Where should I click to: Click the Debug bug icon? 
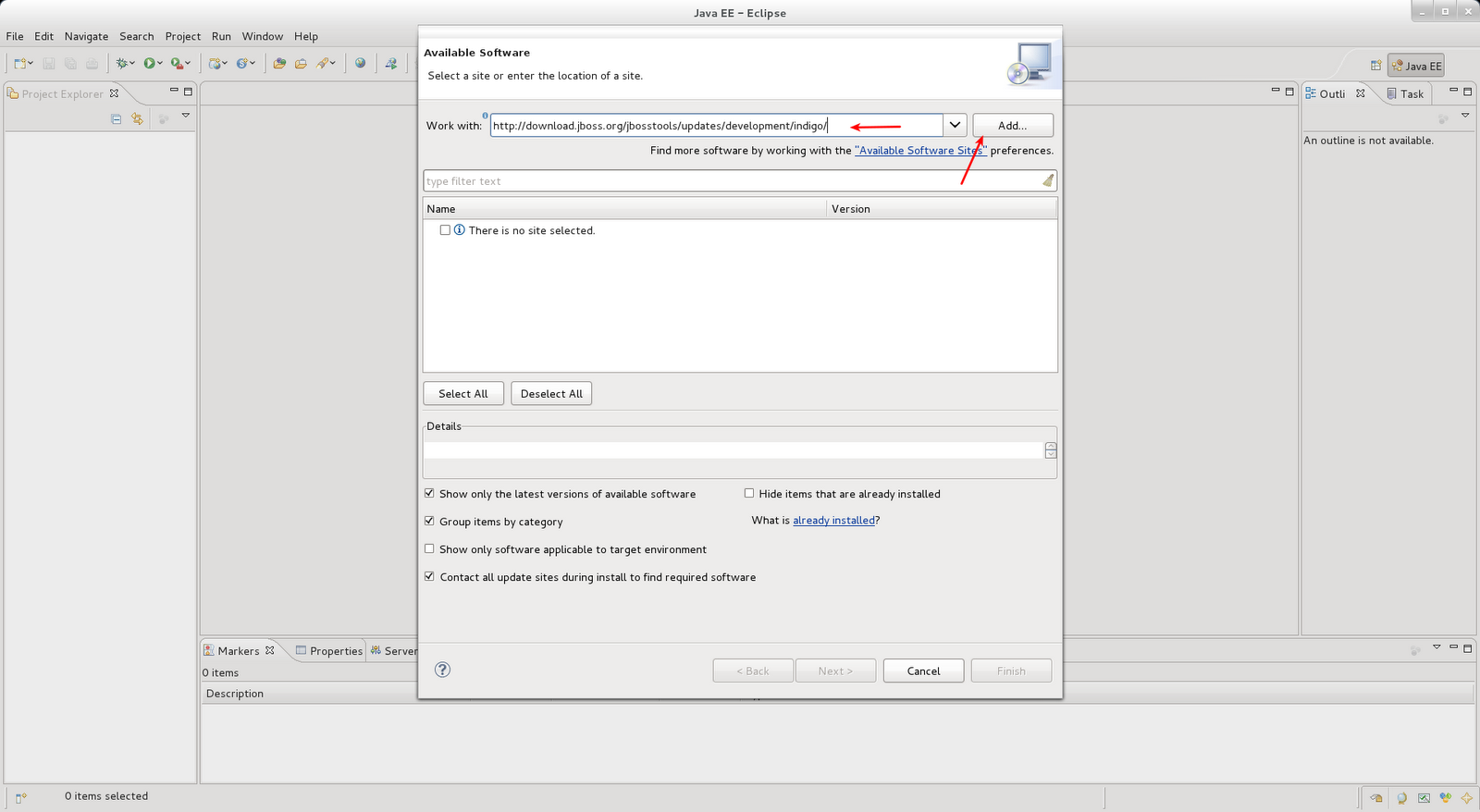click(120, 64)
